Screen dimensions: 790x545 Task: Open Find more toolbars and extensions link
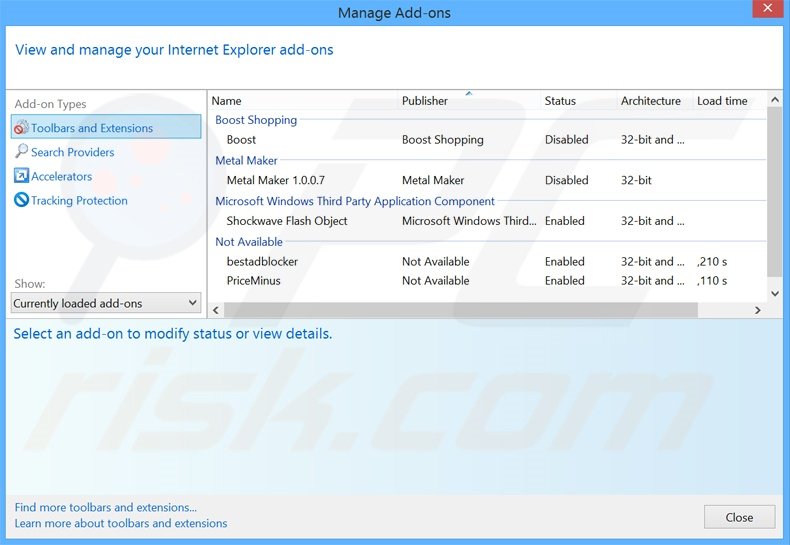pyautogui.click(x=105, y=507)
